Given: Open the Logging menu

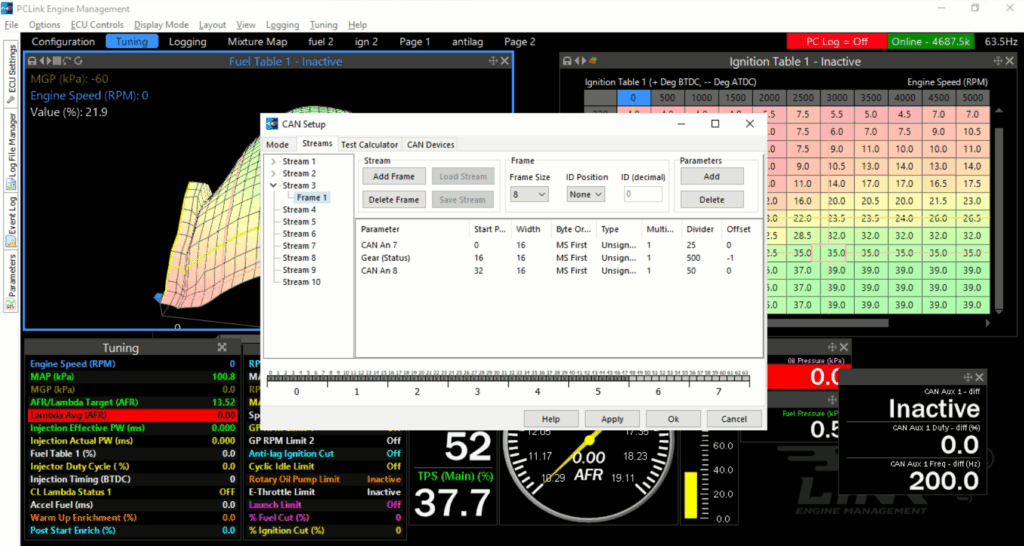Looking at the screenshot, I should coord(282,25).
